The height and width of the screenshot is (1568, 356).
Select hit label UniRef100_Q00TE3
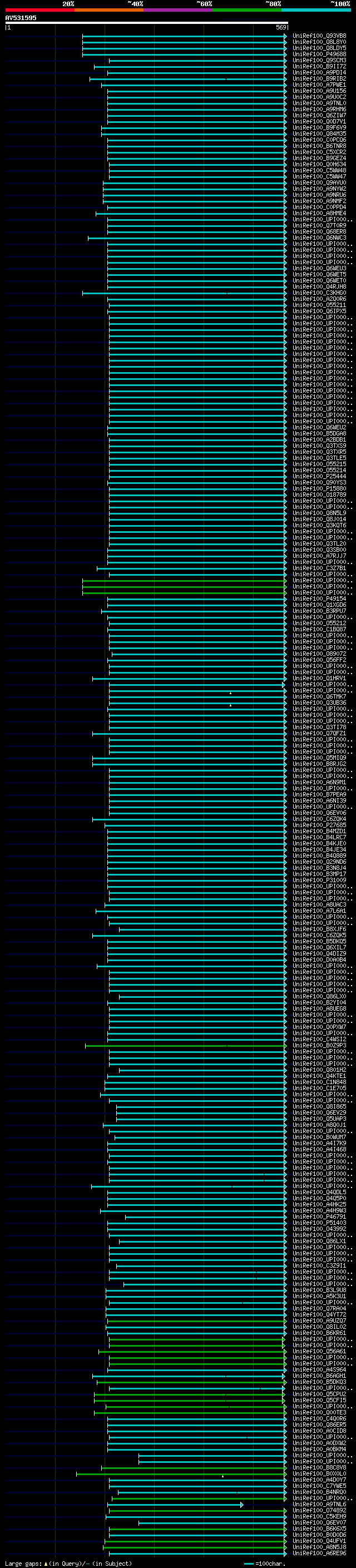point(319,1413)
